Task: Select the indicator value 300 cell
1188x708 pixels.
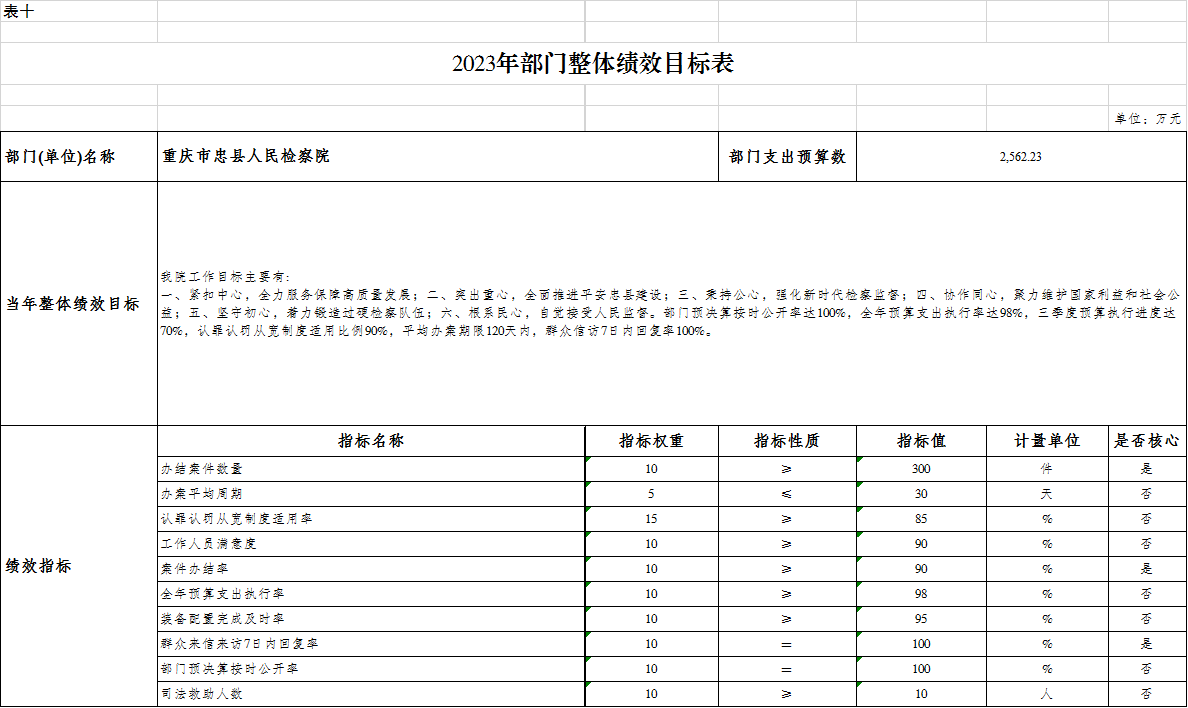Action: point(921,469)
